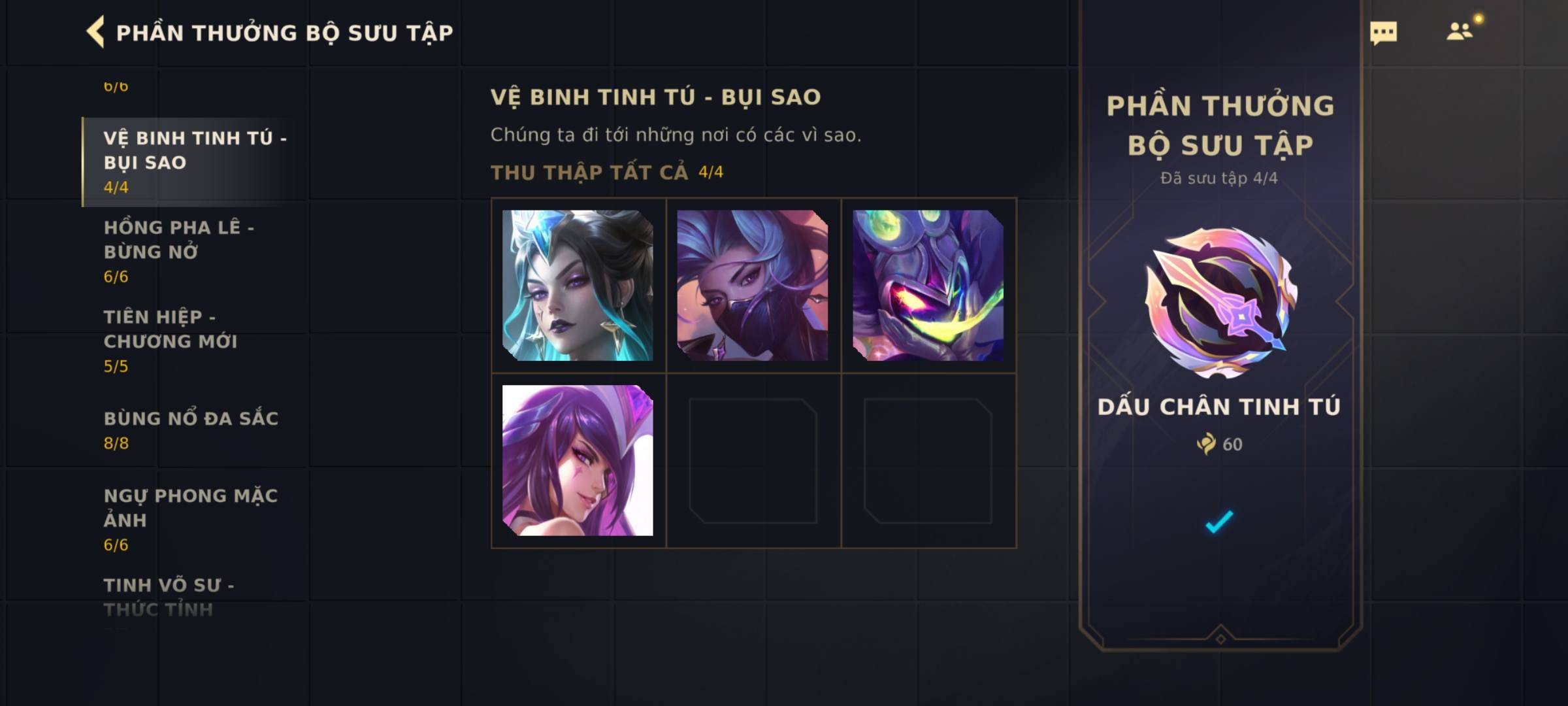Select the purple-haired champion skin thumbnail
The width and height of the screenshot is (1568, 706).
point(578,460)
